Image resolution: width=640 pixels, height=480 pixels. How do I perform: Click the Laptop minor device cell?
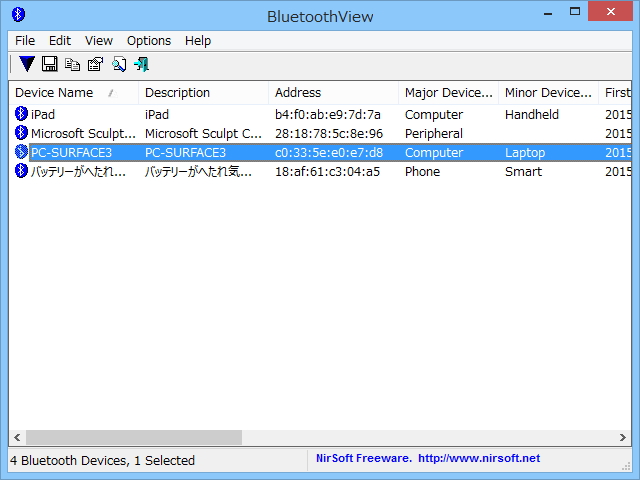[x=525, y=153]
